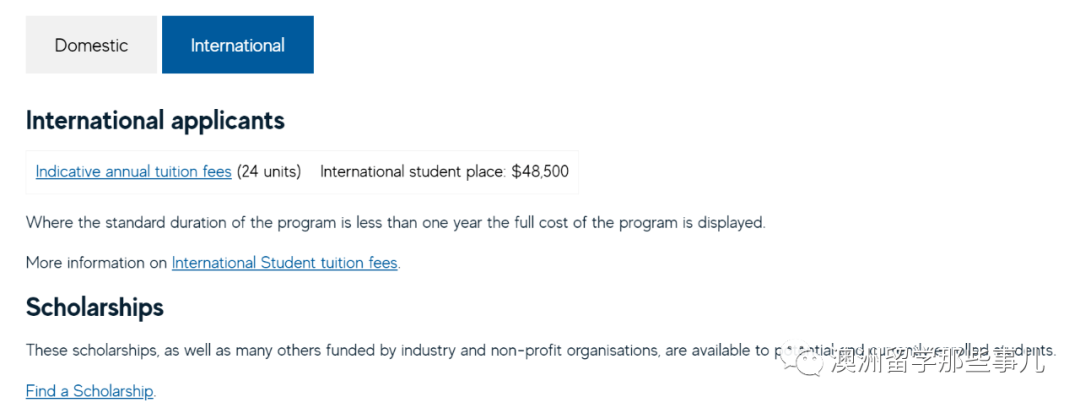Click the Scholarships section heading
1080x408 pixels.
[95, 306]
